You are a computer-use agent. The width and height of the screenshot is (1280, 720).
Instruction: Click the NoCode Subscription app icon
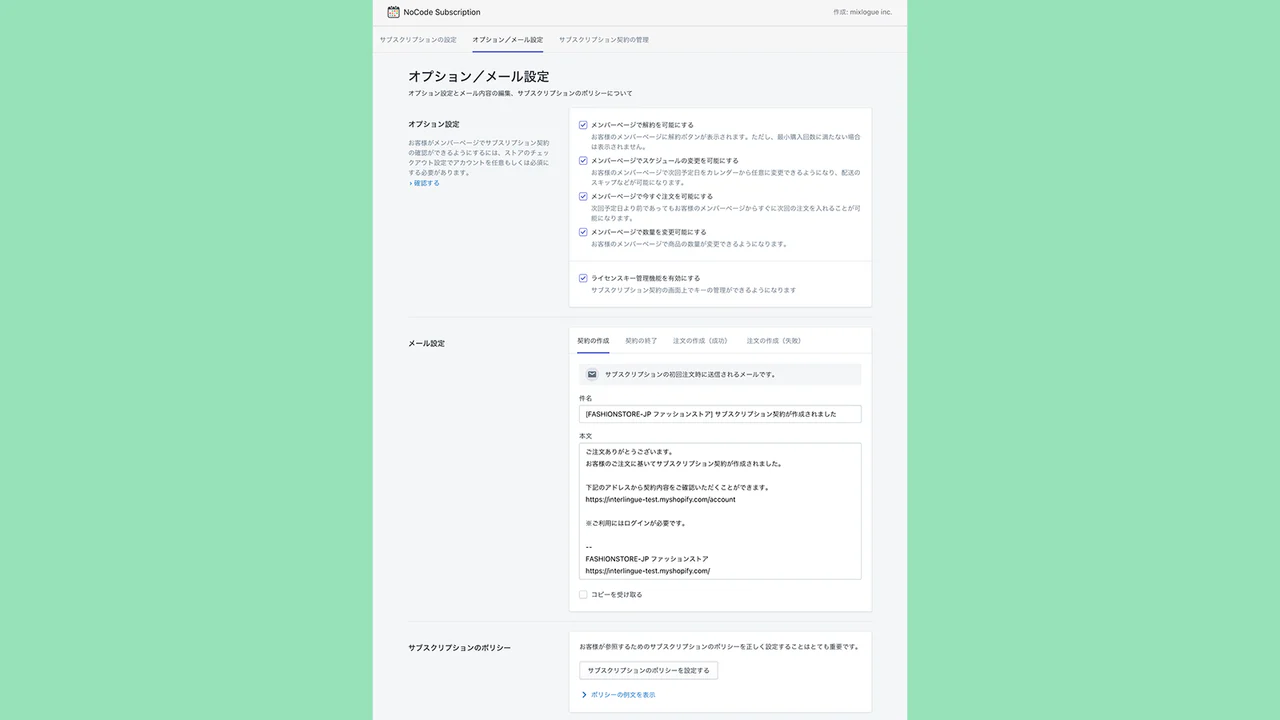tap(393, 12)
